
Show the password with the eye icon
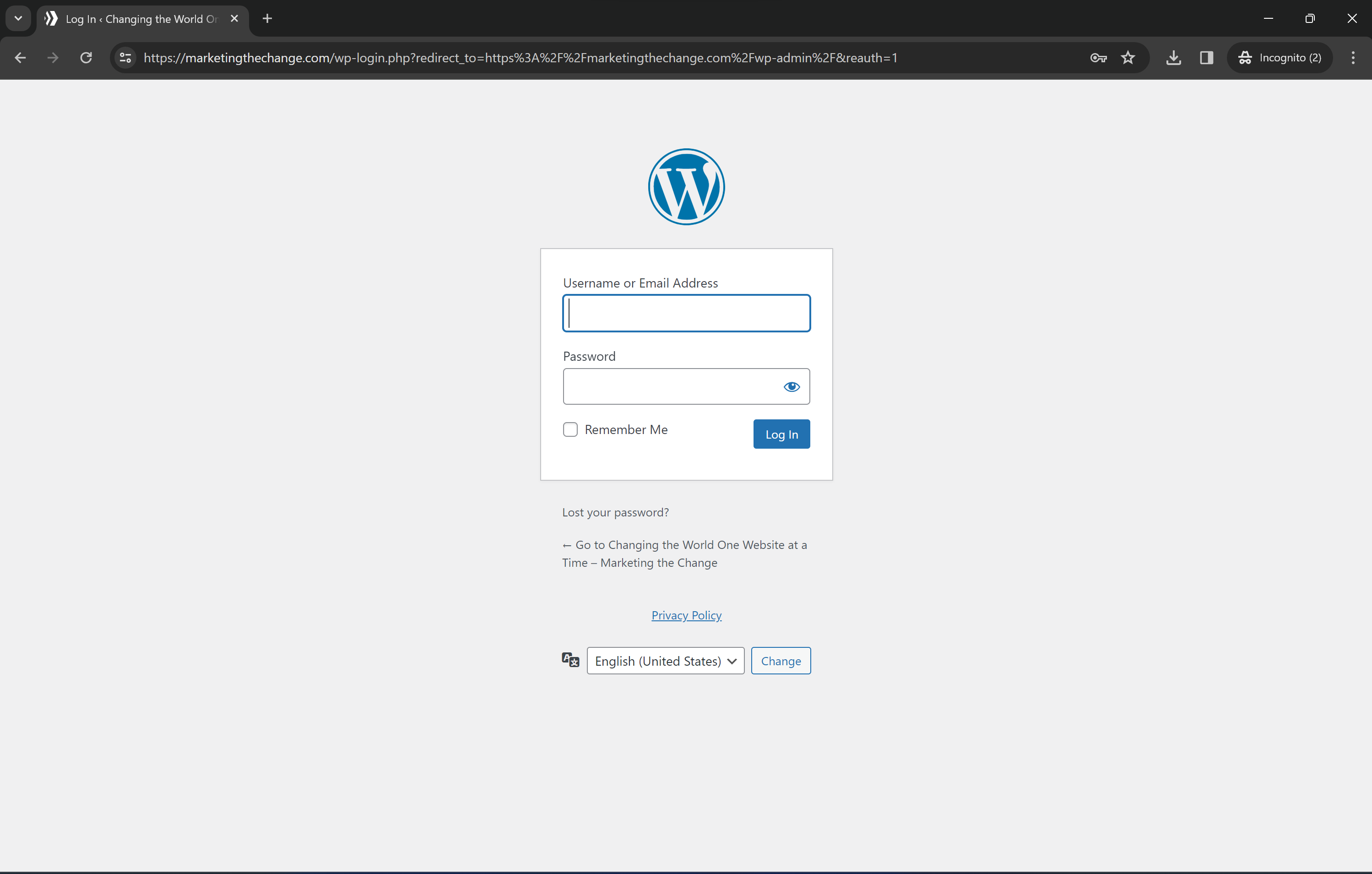point(792,387)
